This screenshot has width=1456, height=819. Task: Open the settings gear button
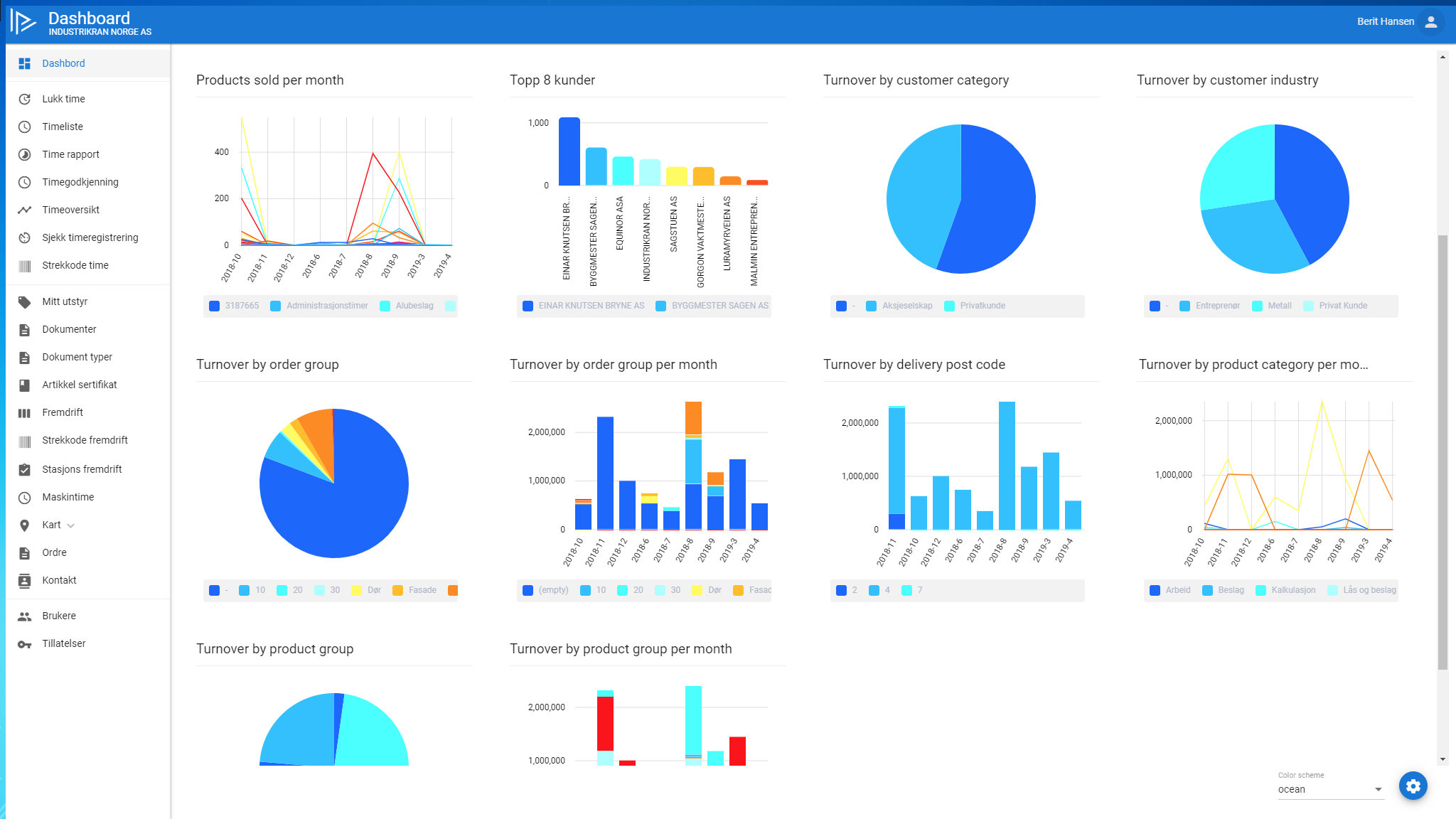tap(1413, 786)
